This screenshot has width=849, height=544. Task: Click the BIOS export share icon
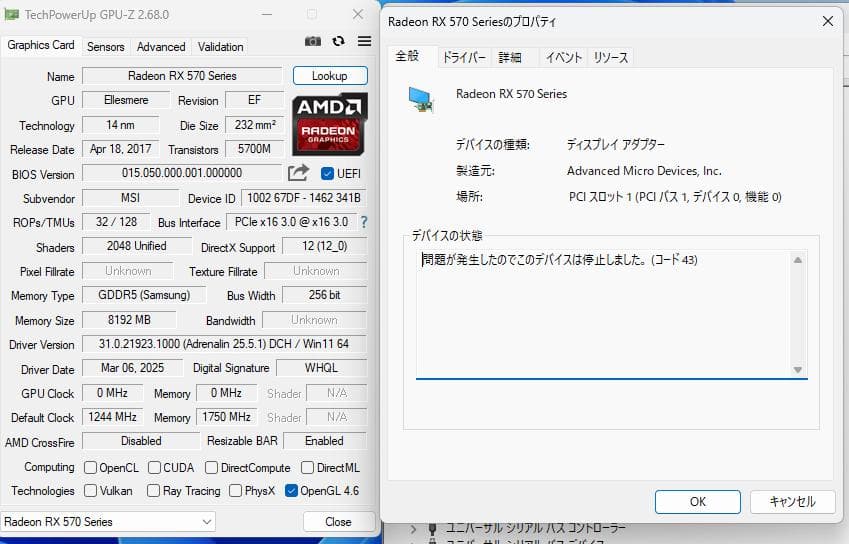298,173
